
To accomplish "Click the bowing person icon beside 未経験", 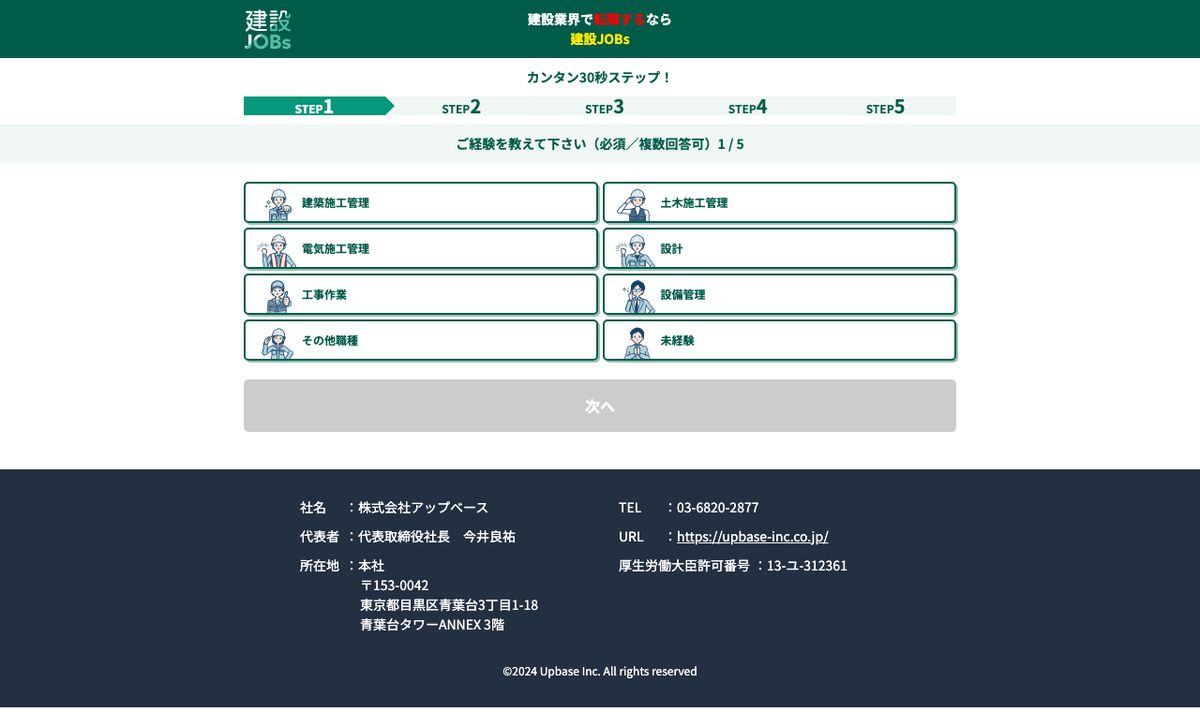I will pyautogui.click(x=637, y=341).
